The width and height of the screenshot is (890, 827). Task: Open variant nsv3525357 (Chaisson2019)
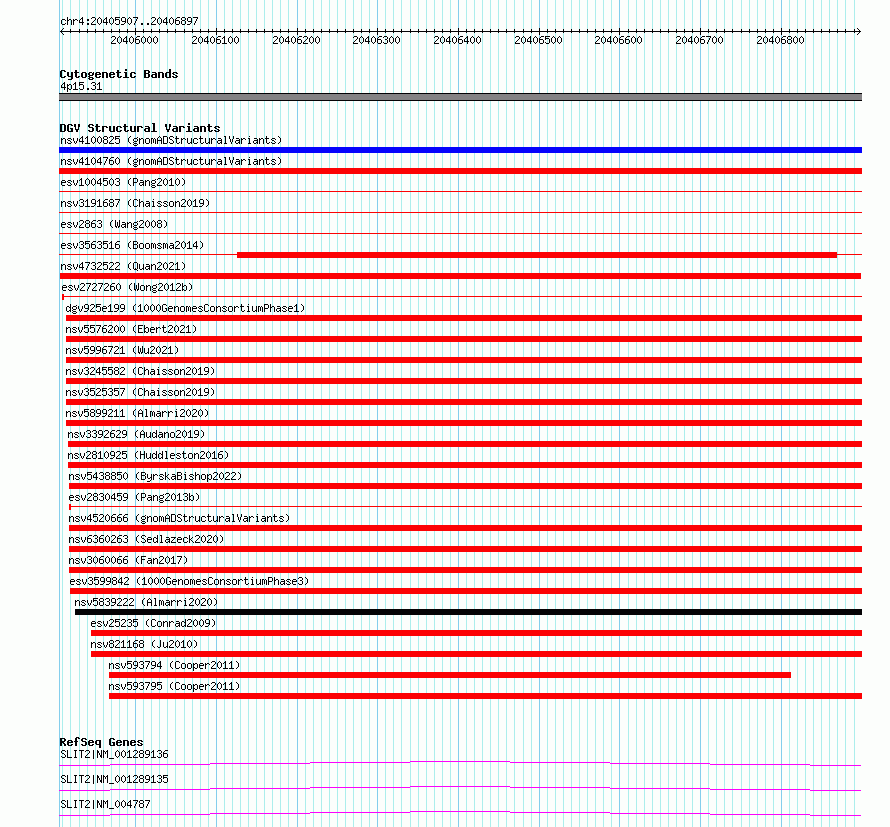[140, 392]
